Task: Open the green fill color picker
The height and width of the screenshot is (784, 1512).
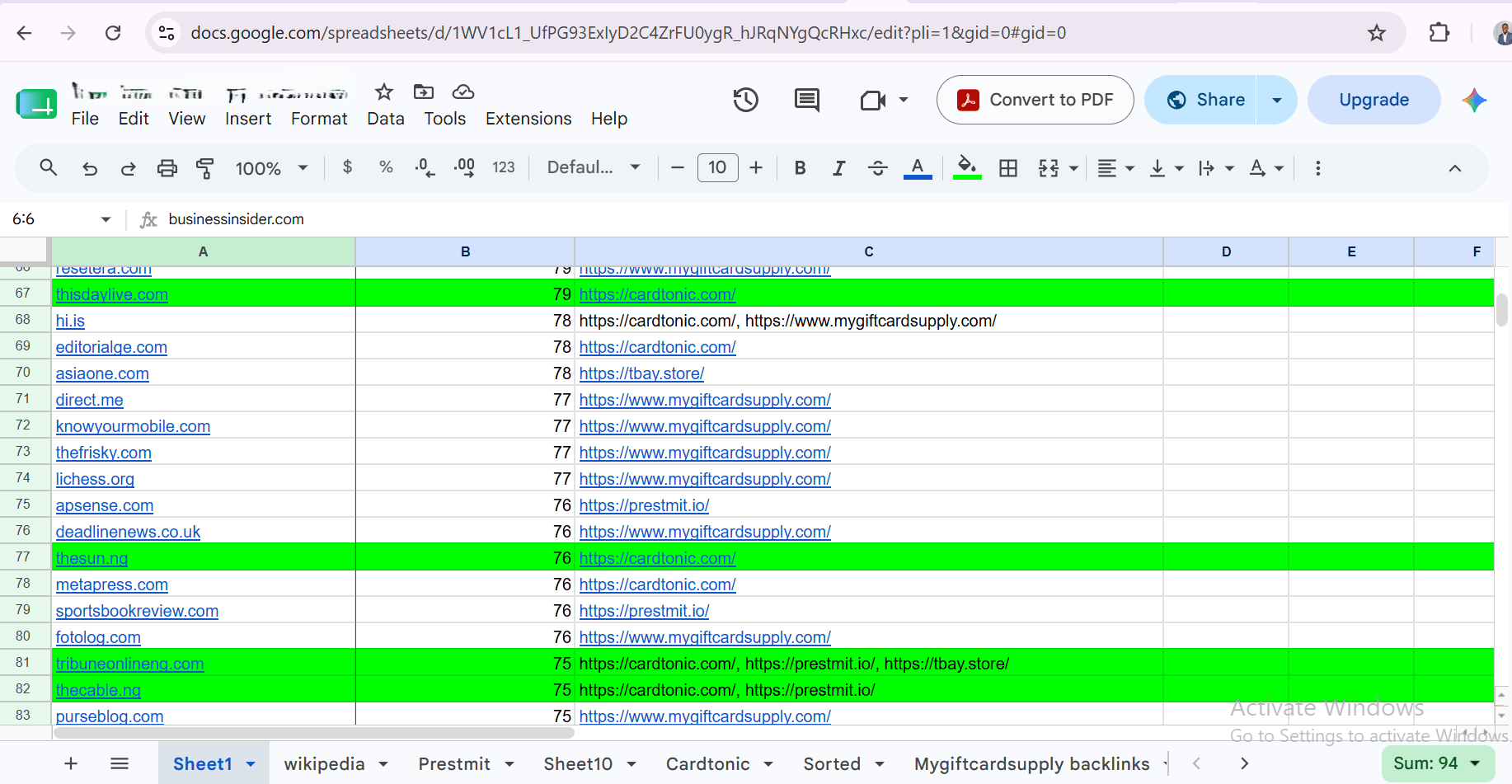Action: [x=967, y=168]
